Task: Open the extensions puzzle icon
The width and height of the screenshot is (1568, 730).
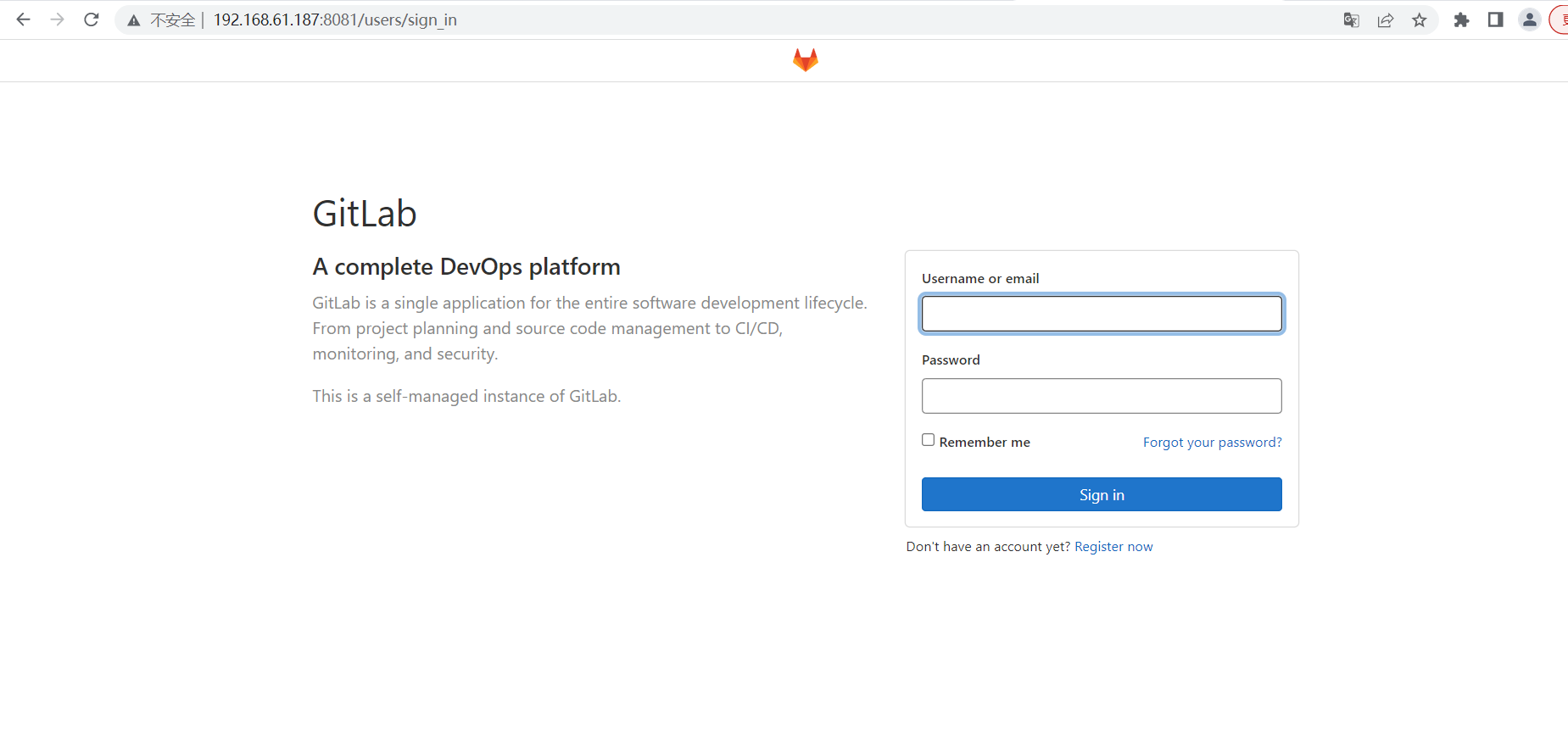Action: [x=1461, y=20]
